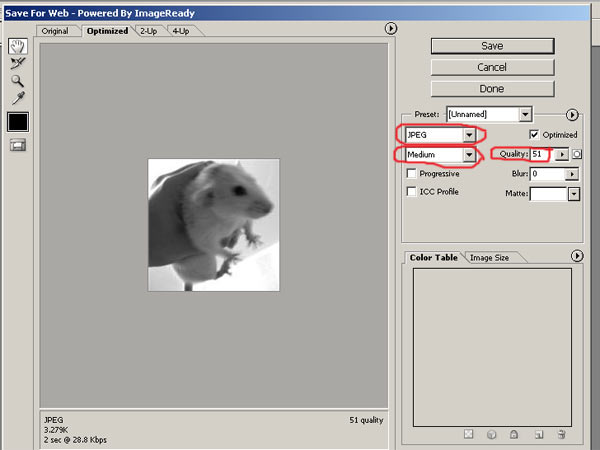
Task: Click the lock selected colors icon
Action: pyautogui.click(x=514, y=434)
